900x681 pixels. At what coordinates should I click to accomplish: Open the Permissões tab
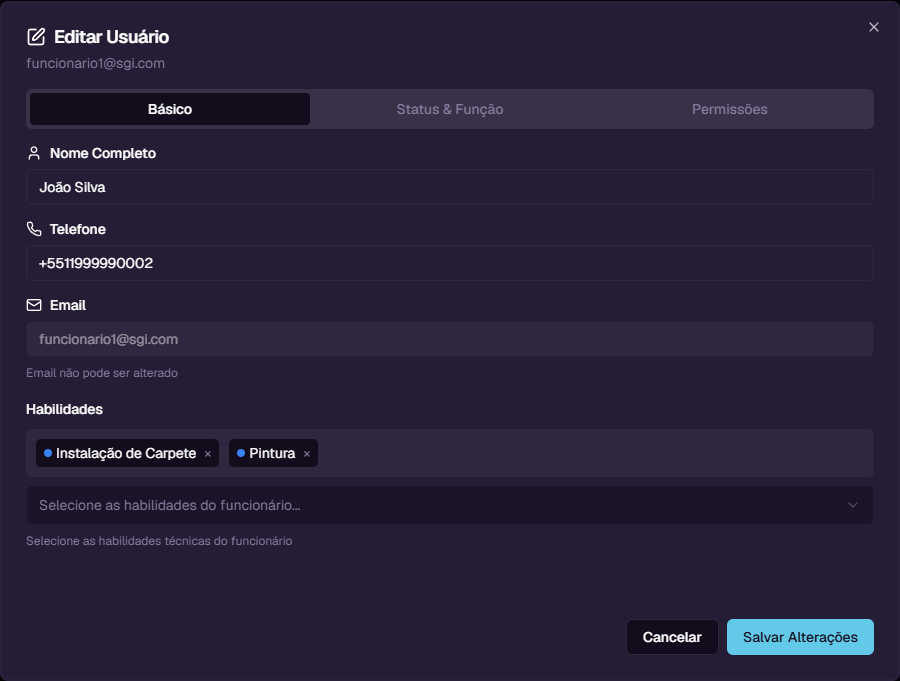click(729, 109)
